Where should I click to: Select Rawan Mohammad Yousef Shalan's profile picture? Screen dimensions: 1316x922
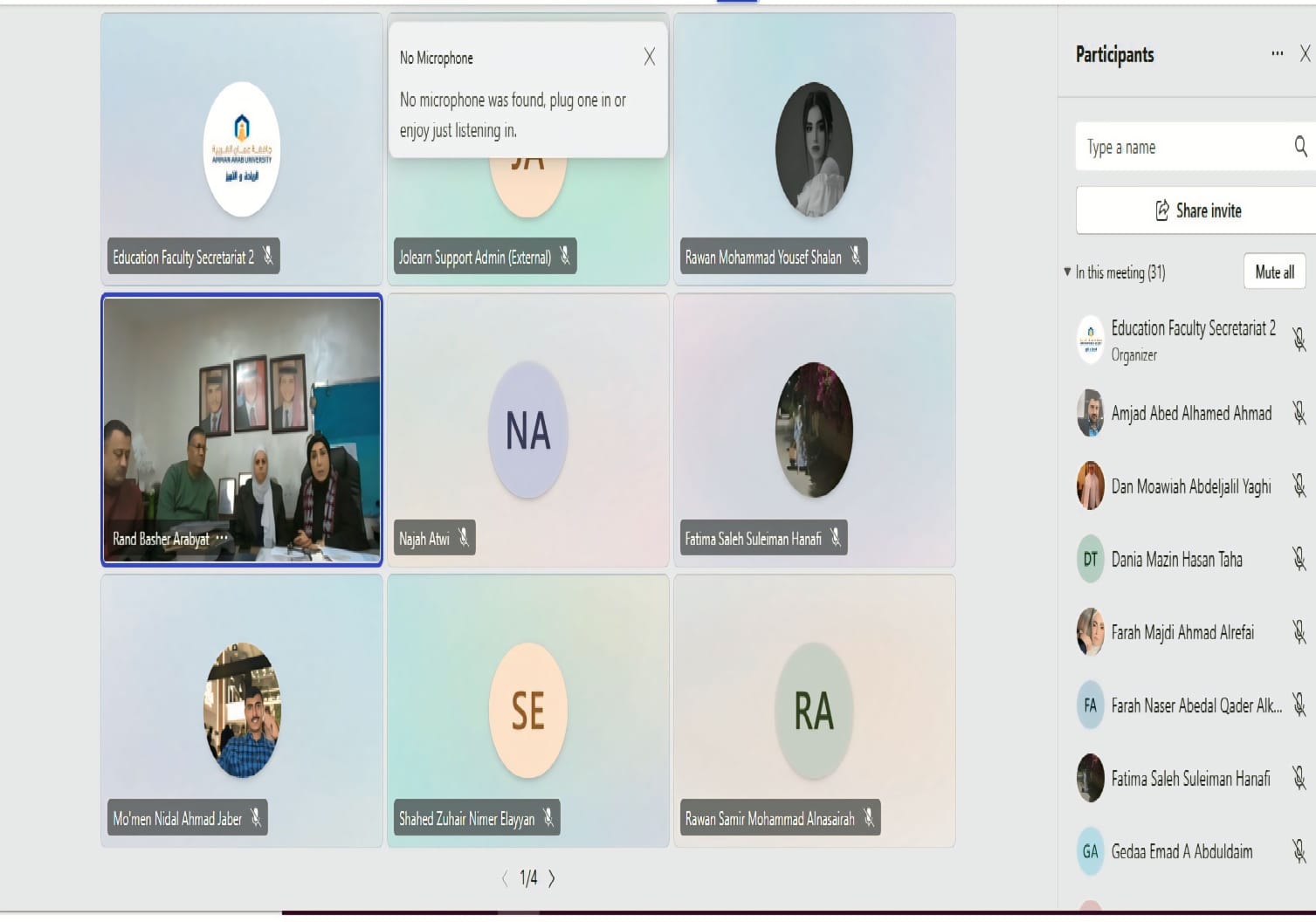(814, 149)
